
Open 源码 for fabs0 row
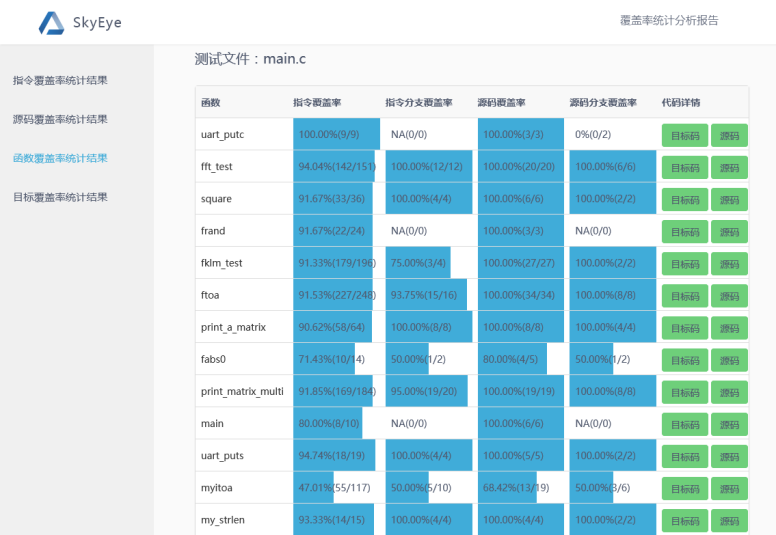point(729,361)
